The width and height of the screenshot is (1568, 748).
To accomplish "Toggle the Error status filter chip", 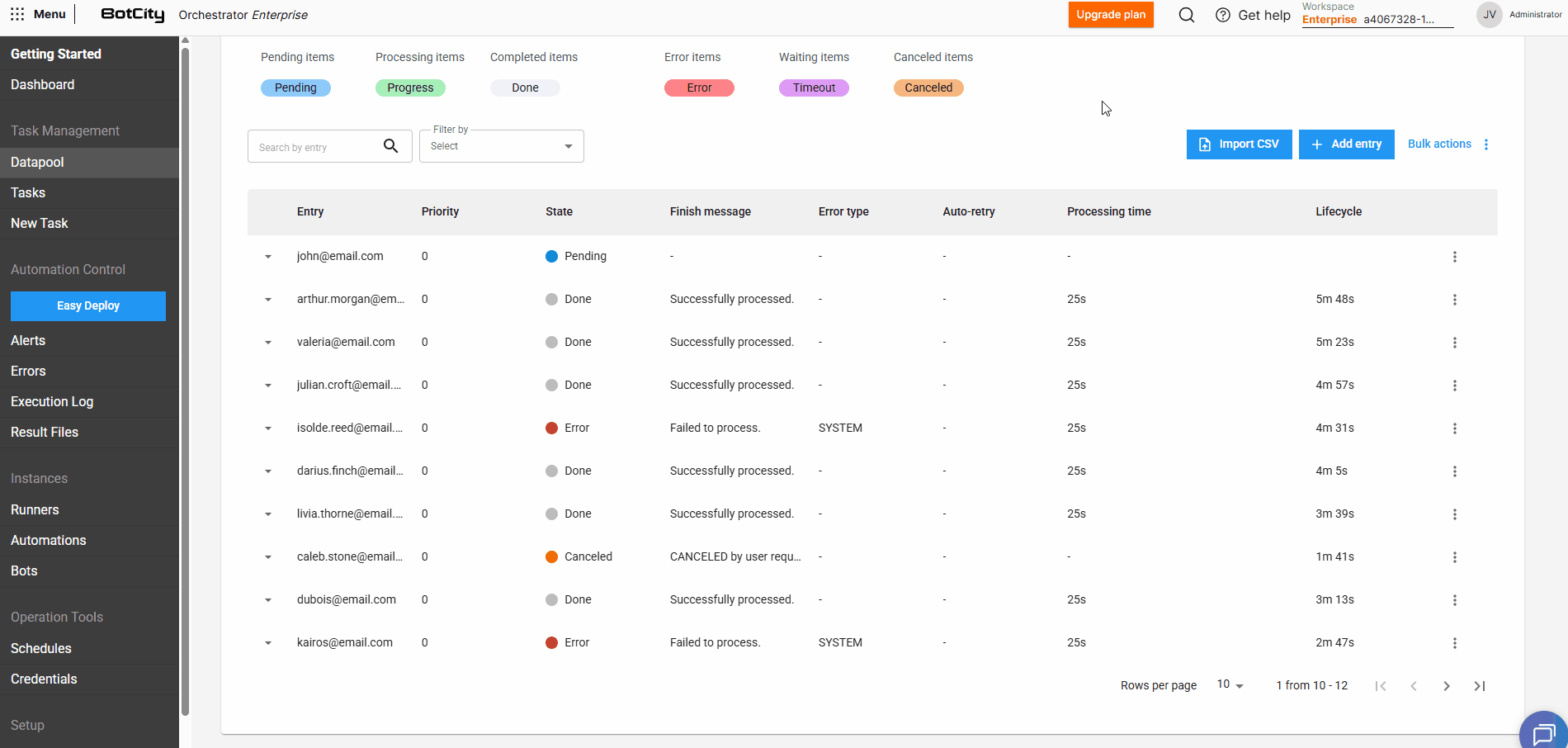I will (x=699, y=88).
